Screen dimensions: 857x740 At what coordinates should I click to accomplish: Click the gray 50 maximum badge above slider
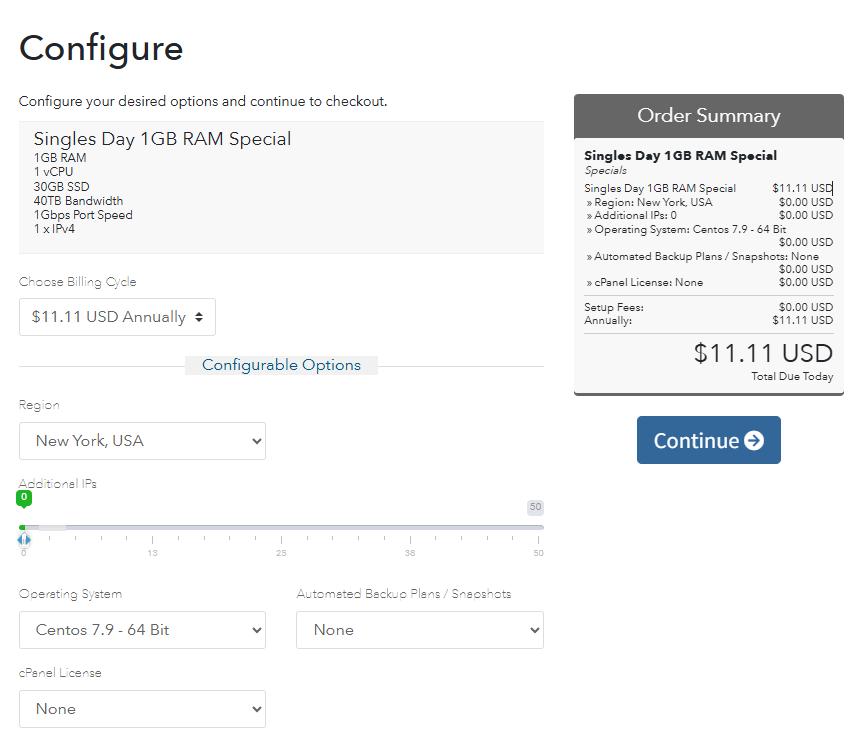click(535, 507)
